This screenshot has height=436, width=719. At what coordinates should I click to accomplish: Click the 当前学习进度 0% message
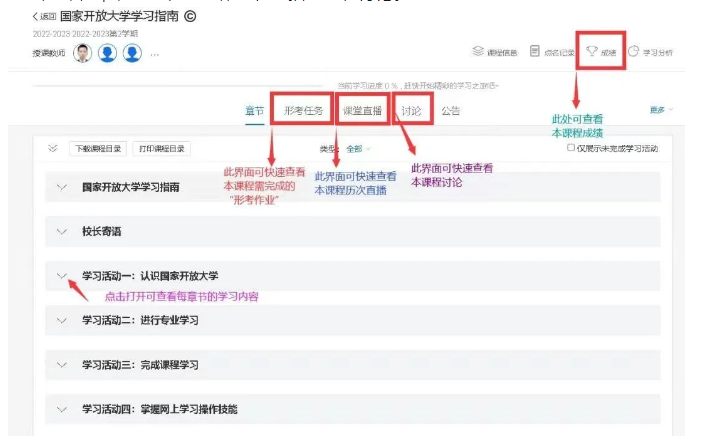click(418, 86)
